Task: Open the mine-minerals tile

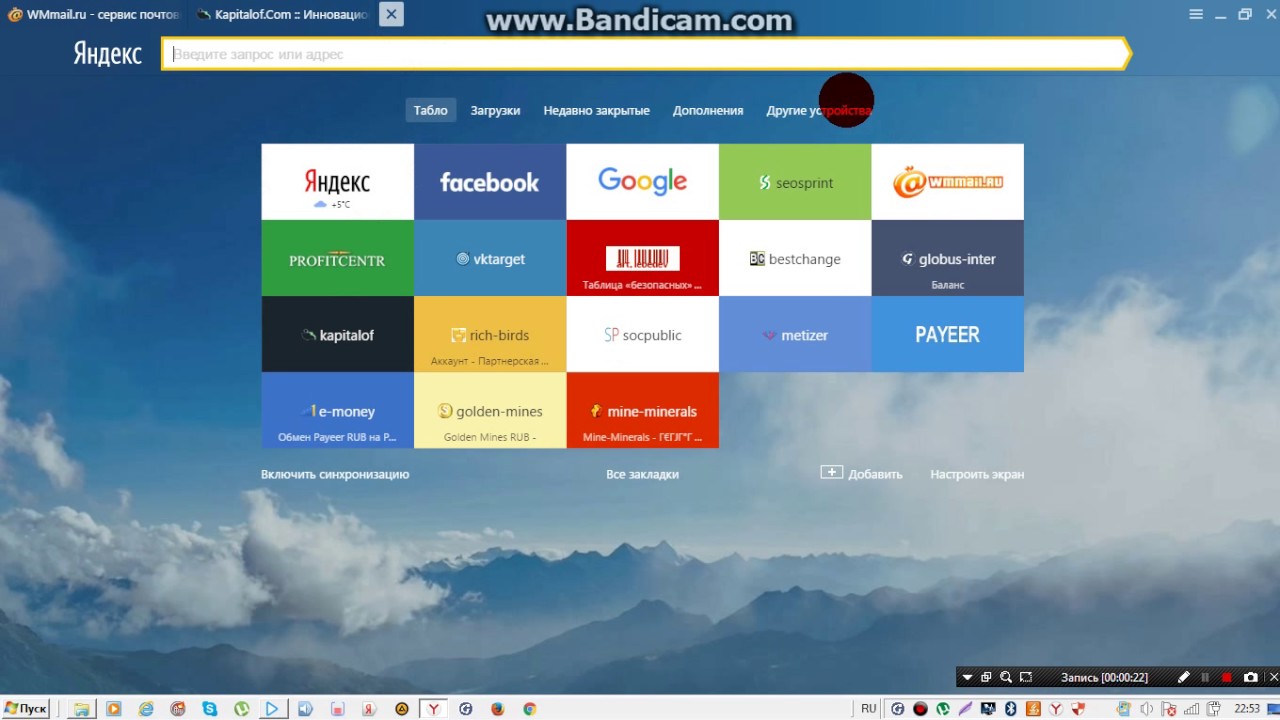Action: pos(642,410)
